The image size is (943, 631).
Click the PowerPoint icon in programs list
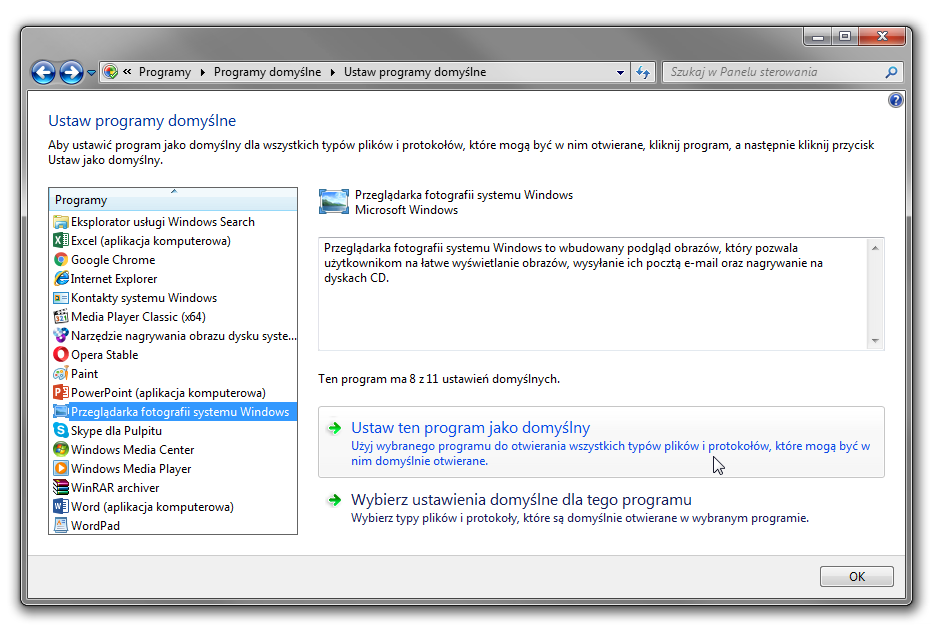tap(61, 393)
